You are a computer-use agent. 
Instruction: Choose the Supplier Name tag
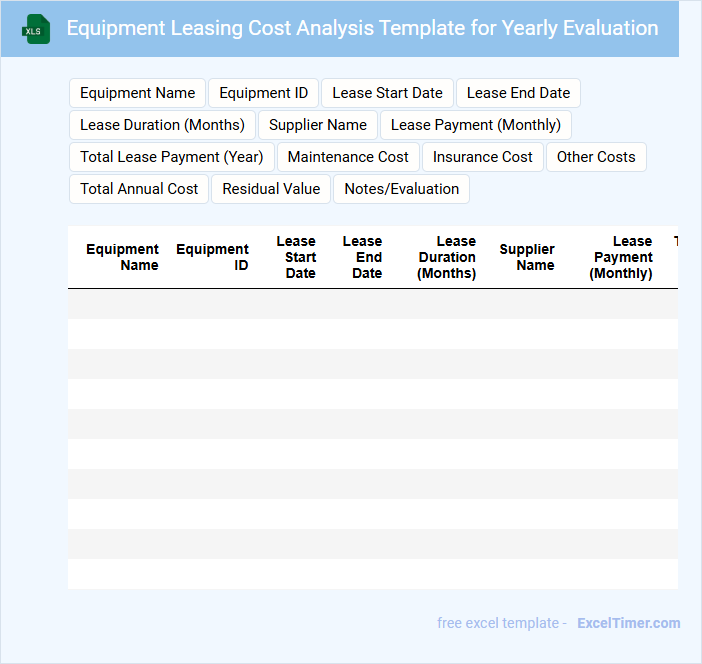318,125
